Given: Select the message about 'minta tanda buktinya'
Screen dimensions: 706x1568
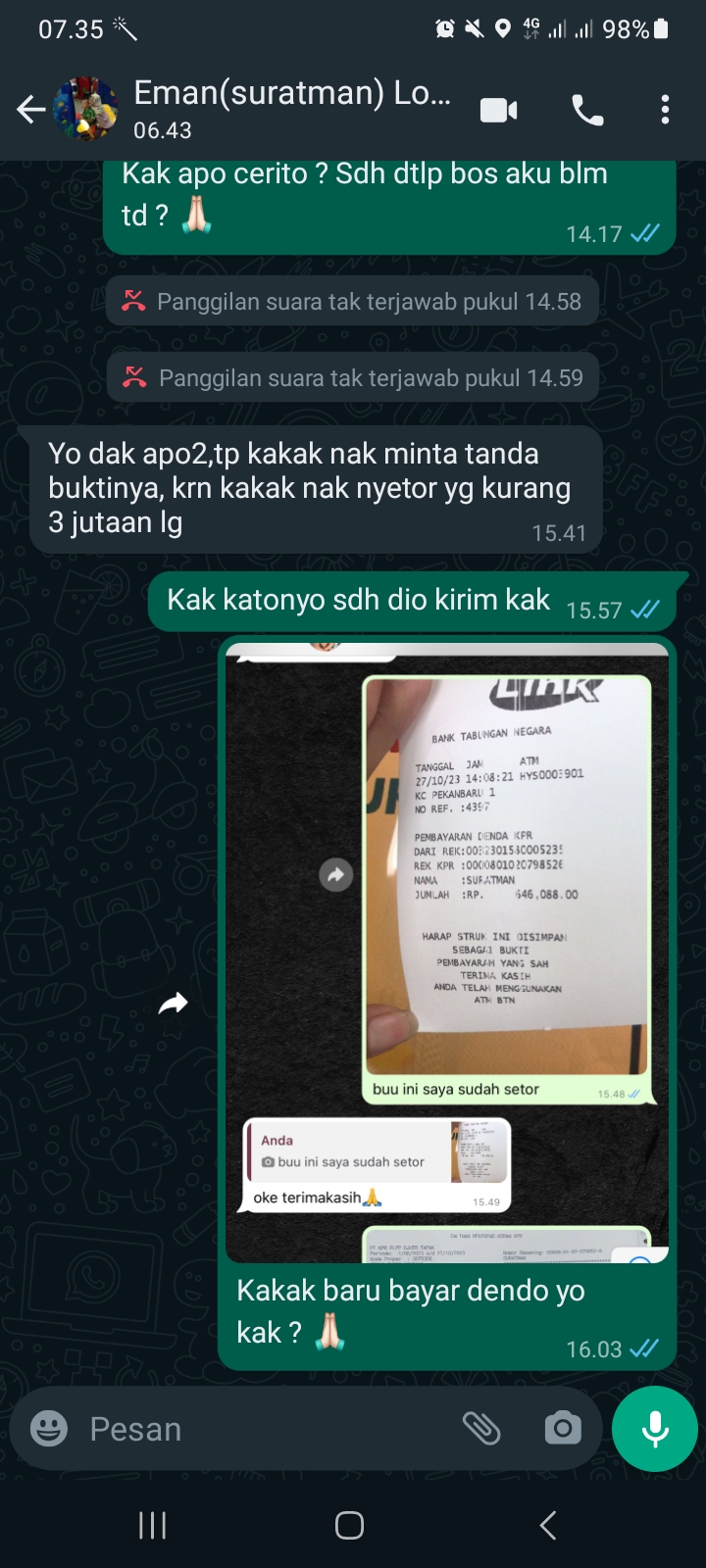Looking at the screenshot, I should click(x=310, y=488).
